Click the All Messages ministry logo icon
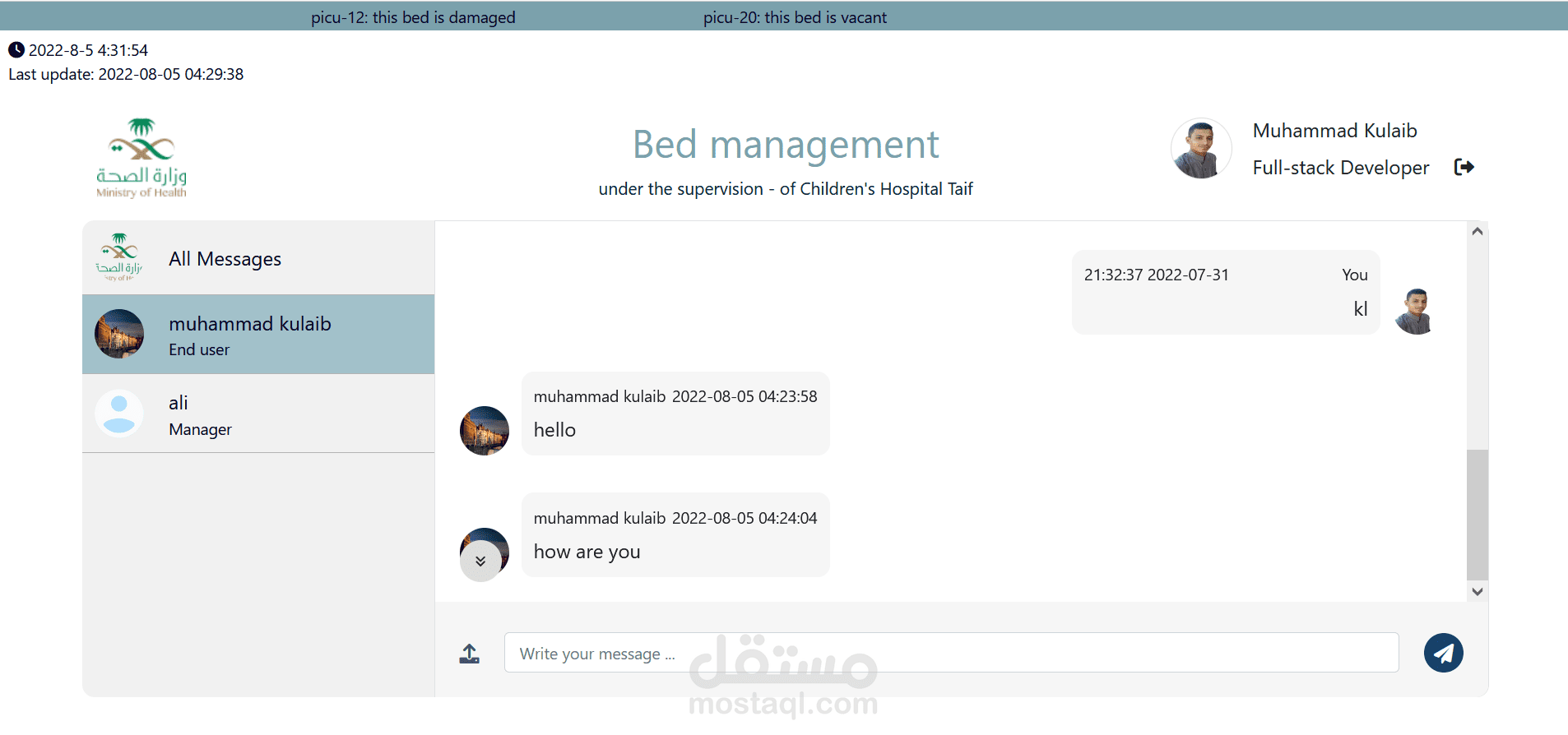 (x=119, y=257)
